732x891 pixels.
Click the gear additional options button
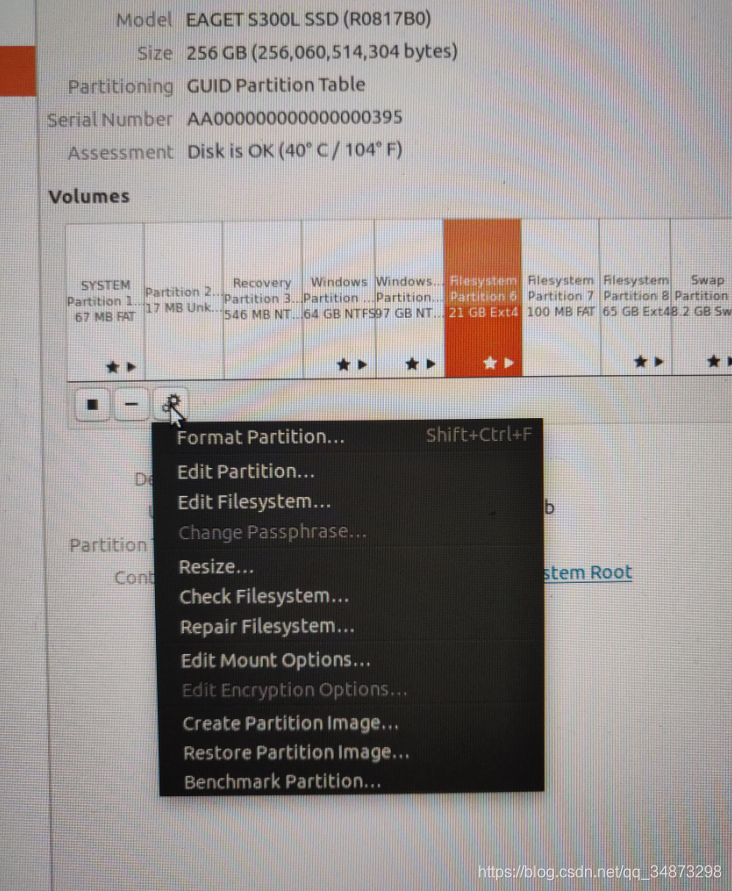(171, 405)
